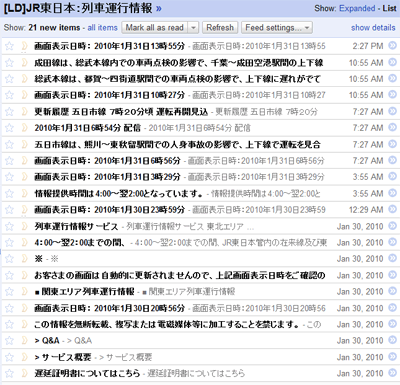The width and height of the screenshot is (400, 385).
Task: Click the 12:29 AM timestamp
Action: tap(366, 210)
